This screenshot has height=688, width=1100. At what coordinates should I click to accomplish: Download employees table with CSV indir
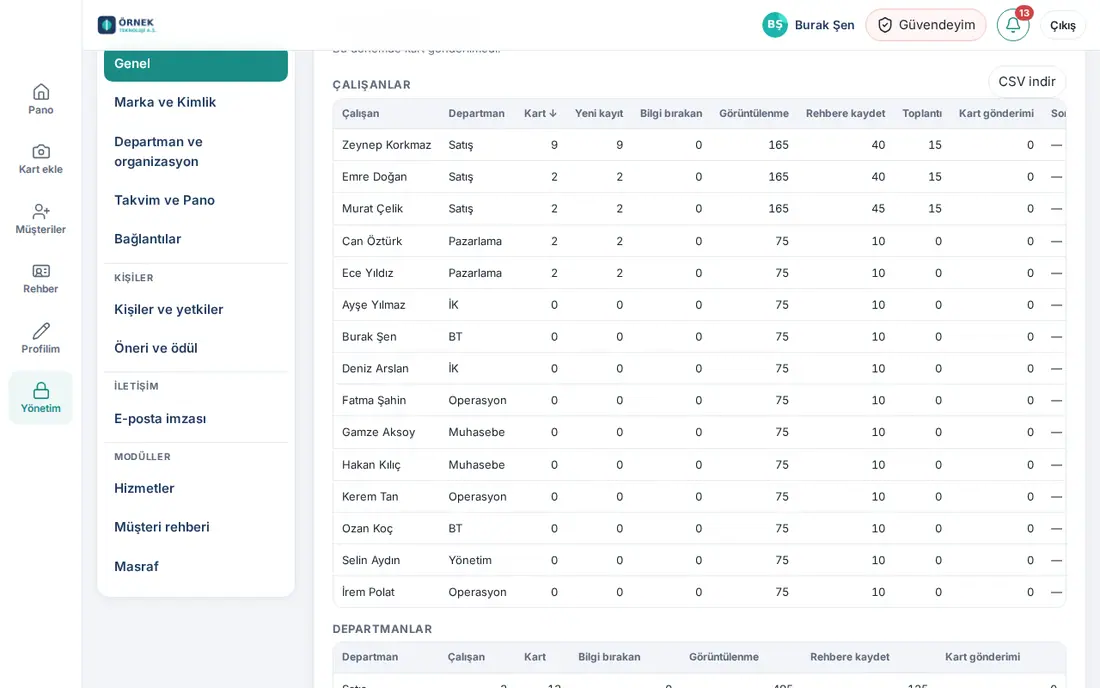[1026, 81]
